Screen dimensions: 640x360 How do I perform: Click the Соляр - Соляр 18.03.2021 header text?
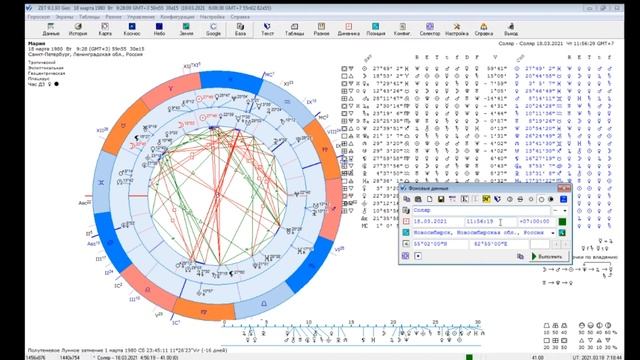click(556, 43)
